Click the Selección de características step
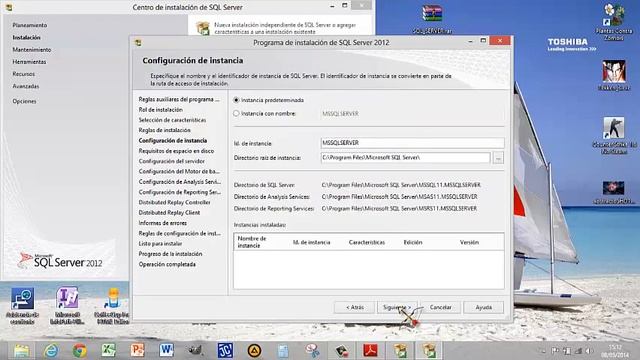Image resolution: width=640 pixels, height=360 pixels. pyautogui.click(x=172, y=120)
